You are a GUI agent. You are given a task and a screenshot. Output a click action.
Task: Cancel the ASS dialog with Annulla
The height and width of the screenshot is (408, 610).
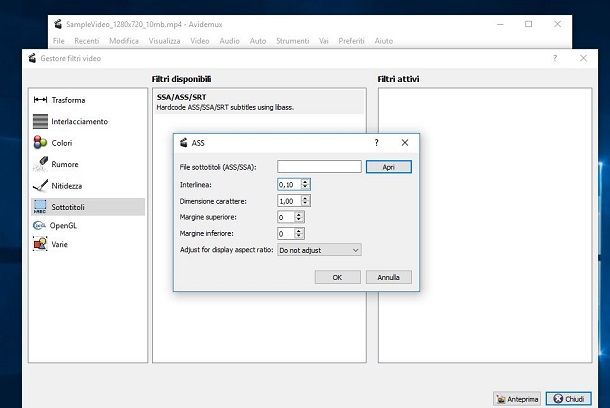(389, 277)
